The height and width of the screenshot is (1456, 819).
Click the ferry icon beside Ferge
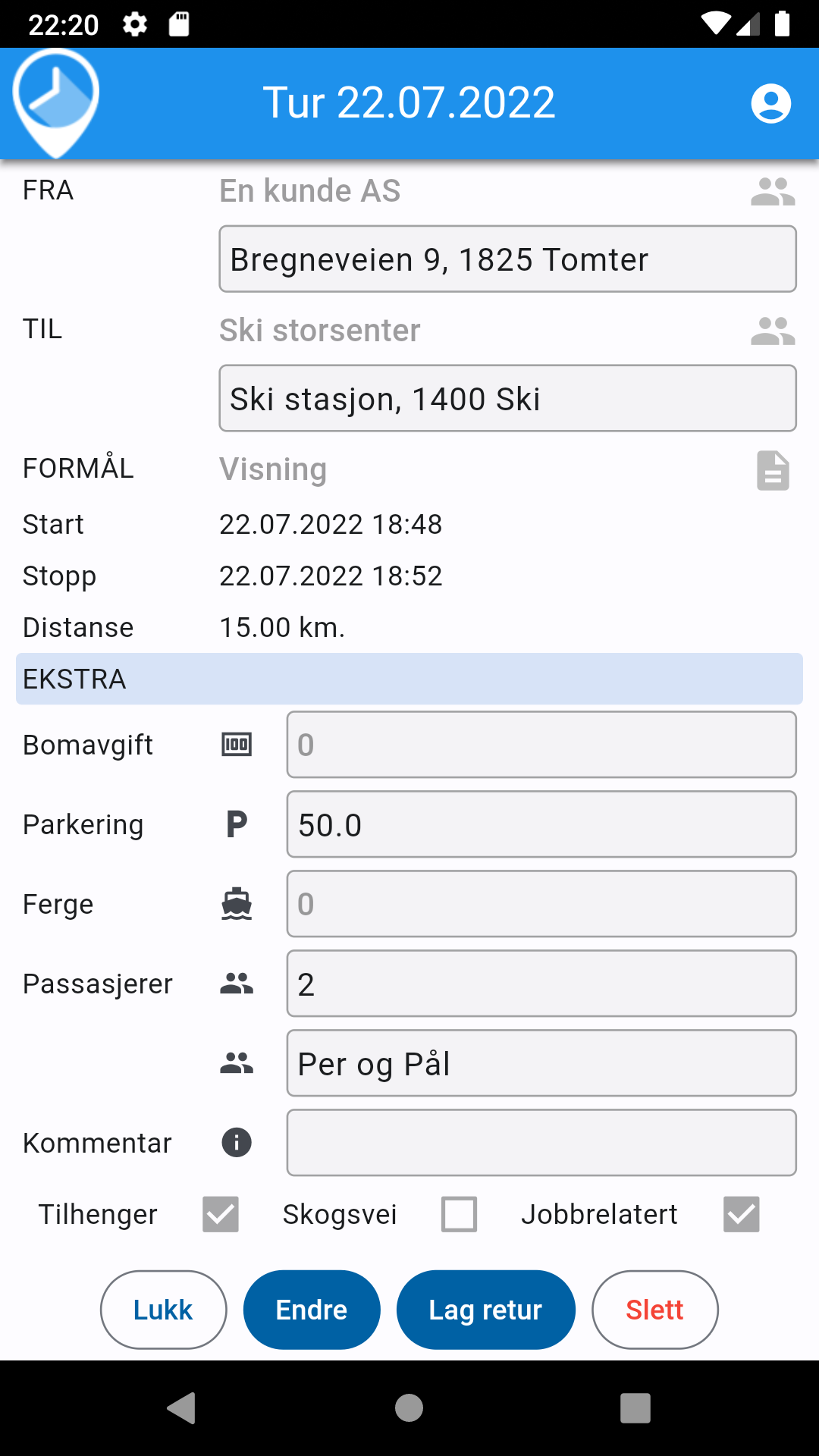(236, 903)
